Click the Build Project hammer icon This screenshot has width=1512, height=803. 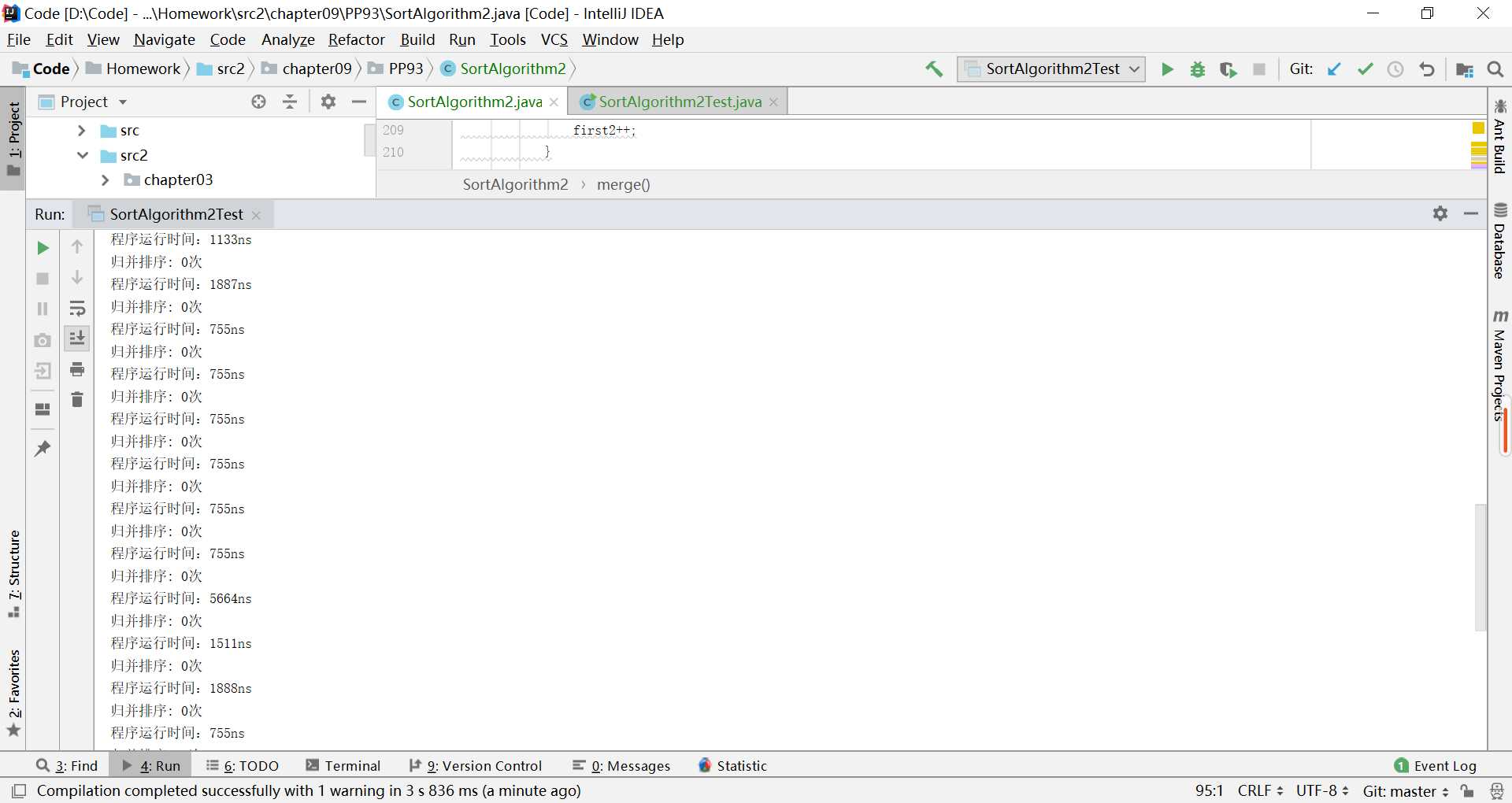pos(934,69)
